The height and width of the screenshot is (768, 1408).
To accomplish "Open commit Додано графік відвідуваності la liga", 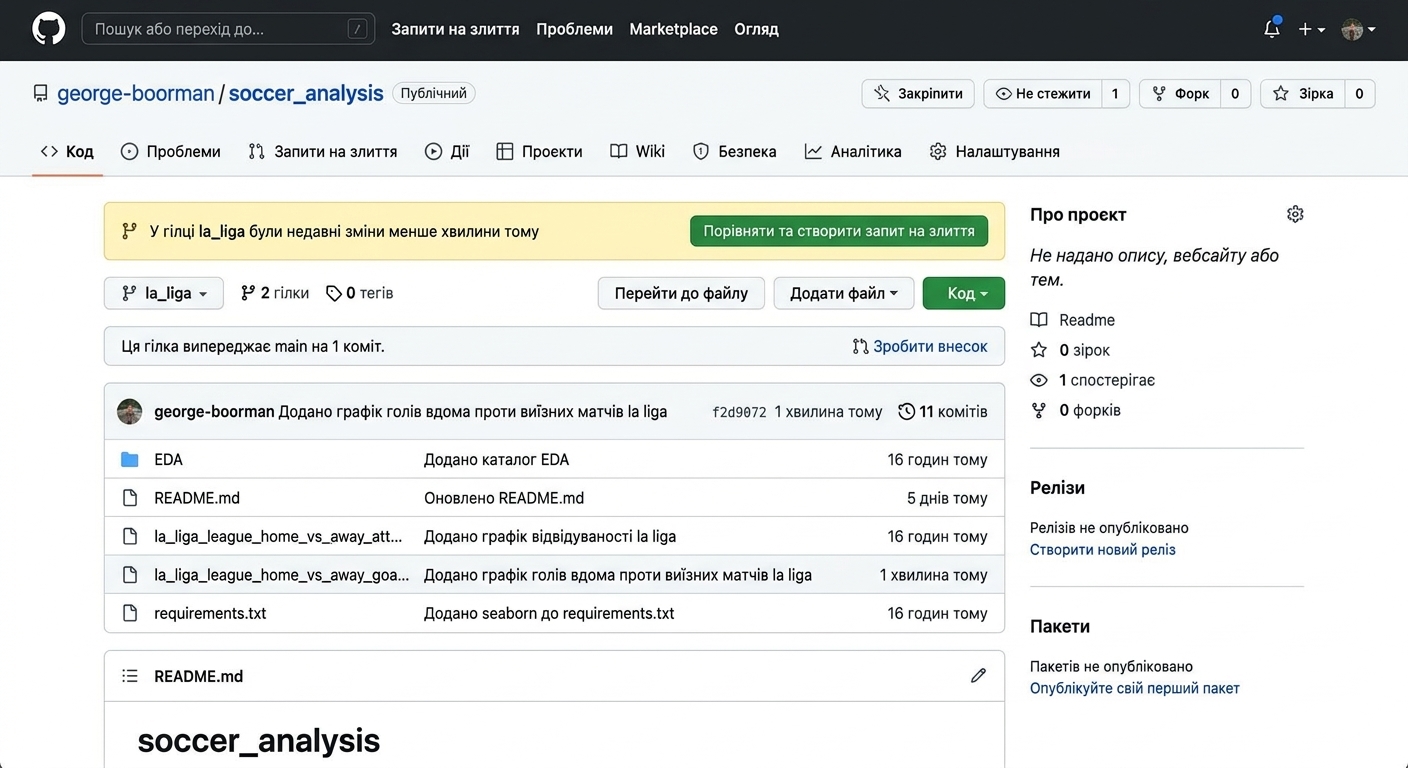I will 550,536.
